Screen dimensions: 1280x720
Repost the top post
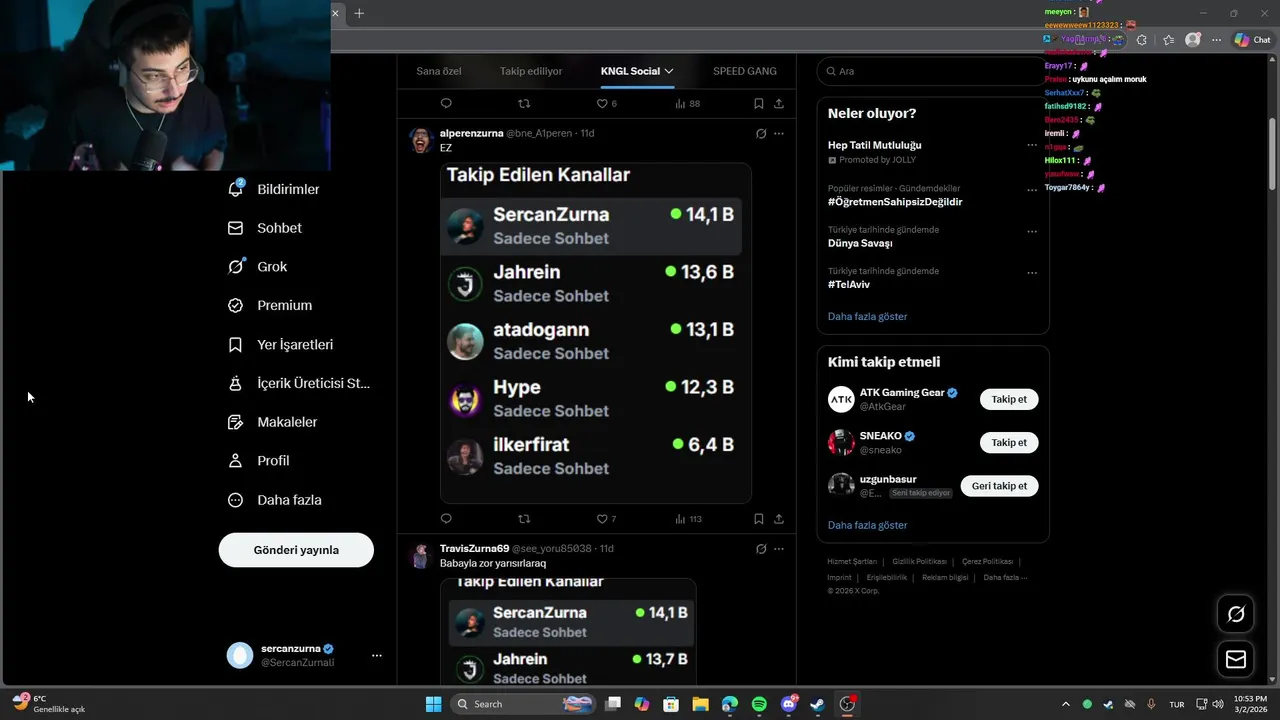[x=524, y=103]
